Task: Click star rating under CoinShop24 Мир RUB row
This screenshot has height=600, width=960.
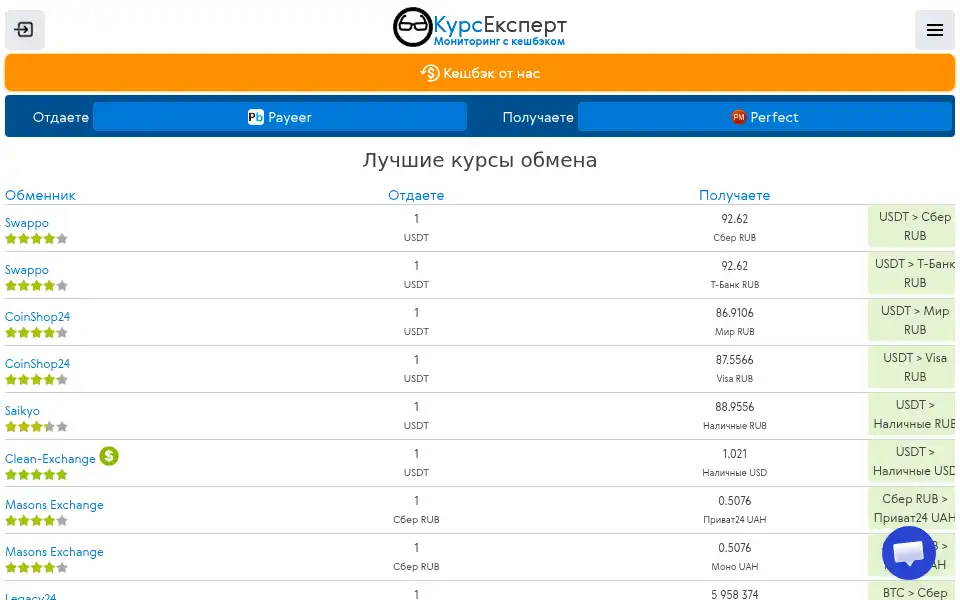Action: (x=36, y=333)
